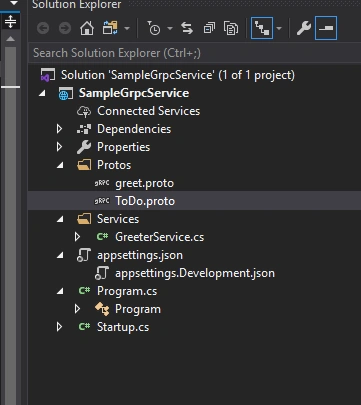This screenshot has width=361, height=405.
Task: Select Startup.cs file
Action: [123, 327]
